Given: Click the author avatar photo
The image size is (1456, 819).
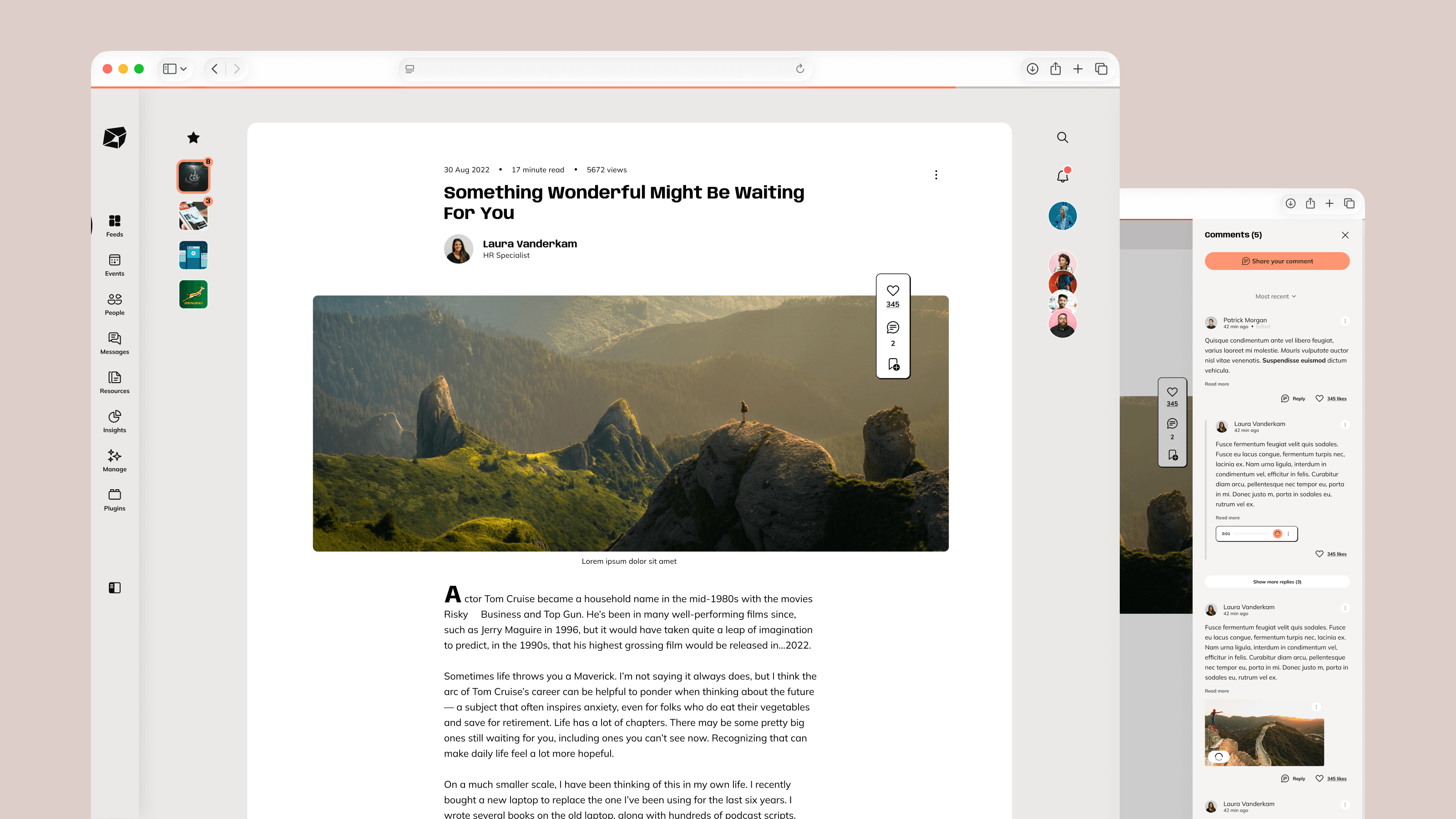Looking at the screenshot, I should click(458, 249).
